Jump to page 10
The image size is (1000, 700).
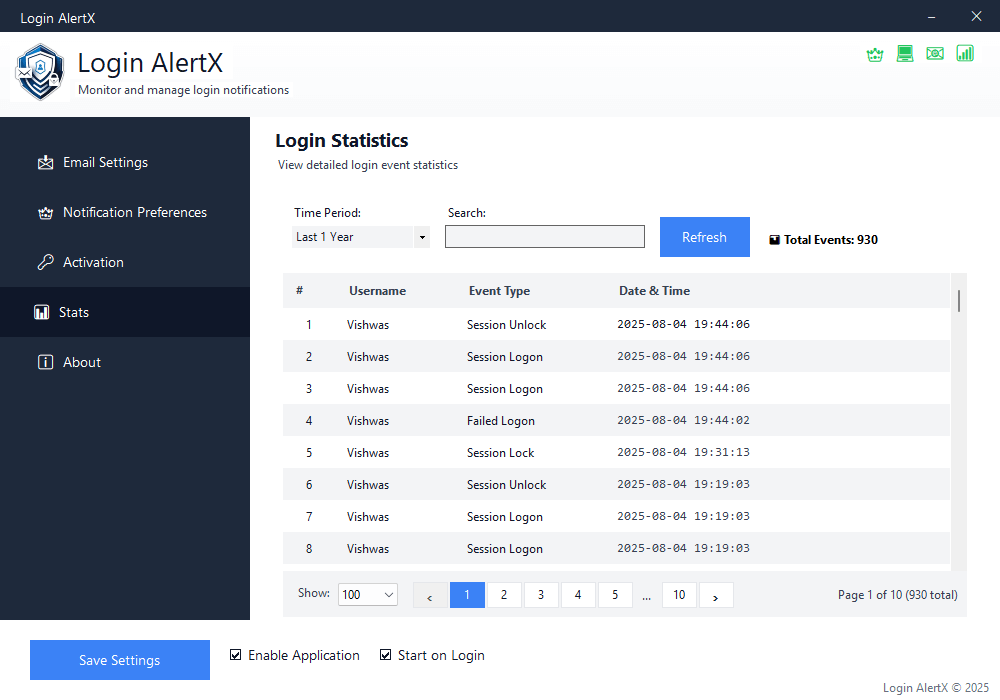pos(679,595)
